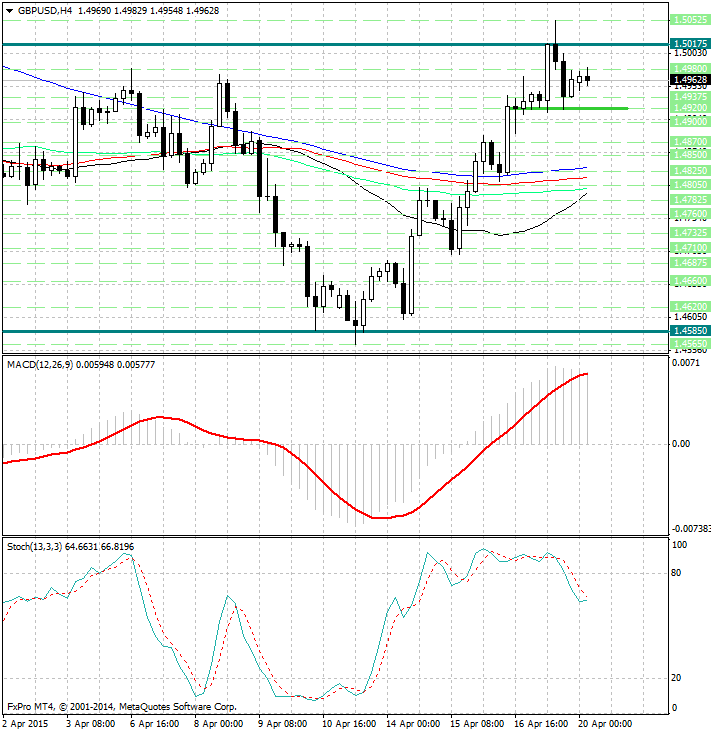Click the 1.46875 level label
The image size is (711, 732).
690,263
